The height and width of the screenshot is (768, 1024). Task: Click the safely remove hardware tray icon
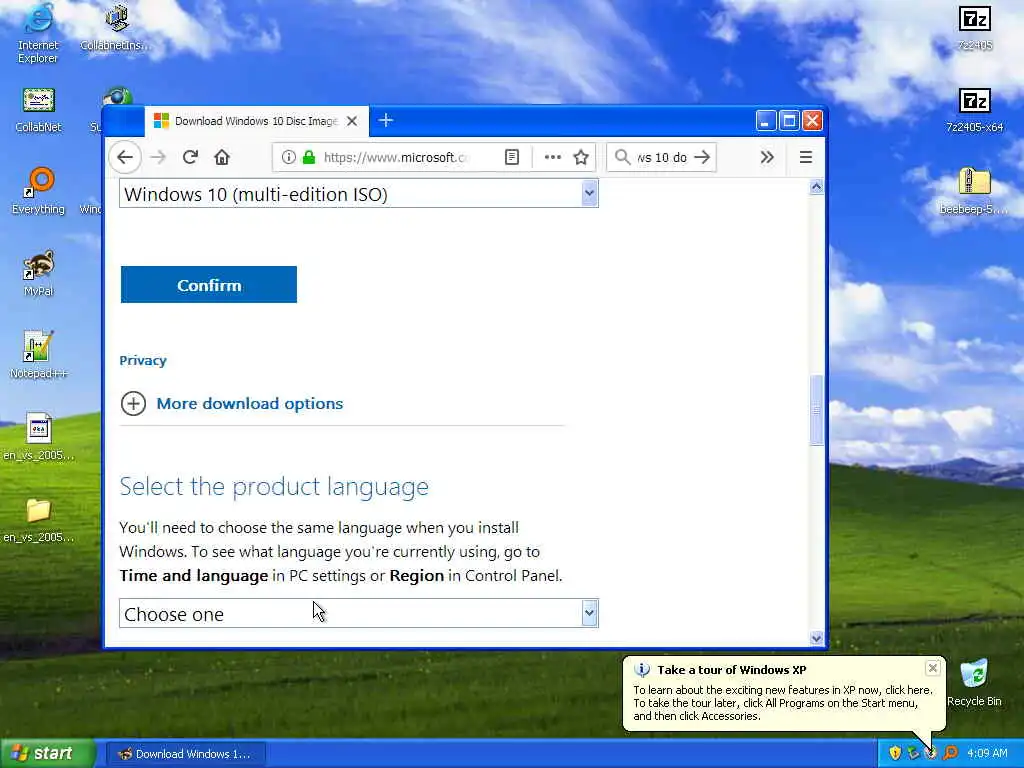tap(913, 753)
